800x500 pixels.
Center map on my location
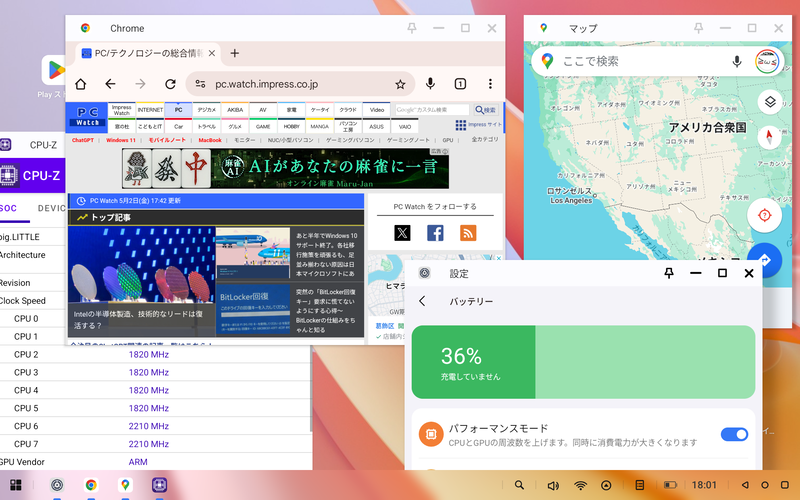[764, 215]
